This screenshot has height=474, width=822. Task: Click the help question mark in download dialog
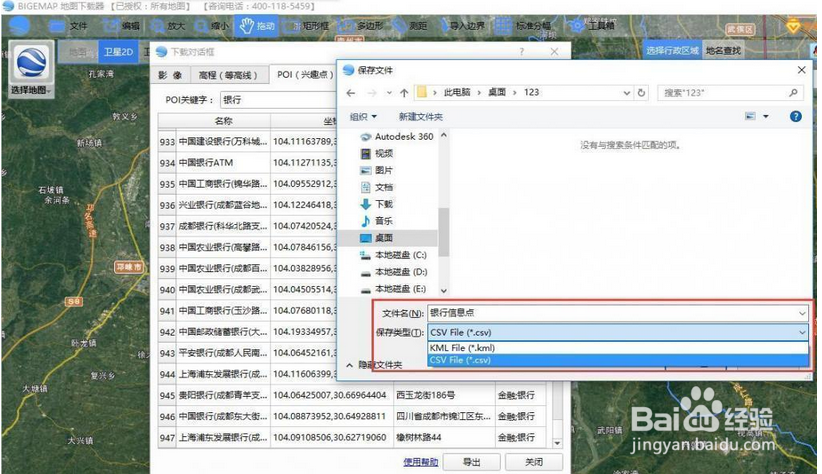pos(522,51)
